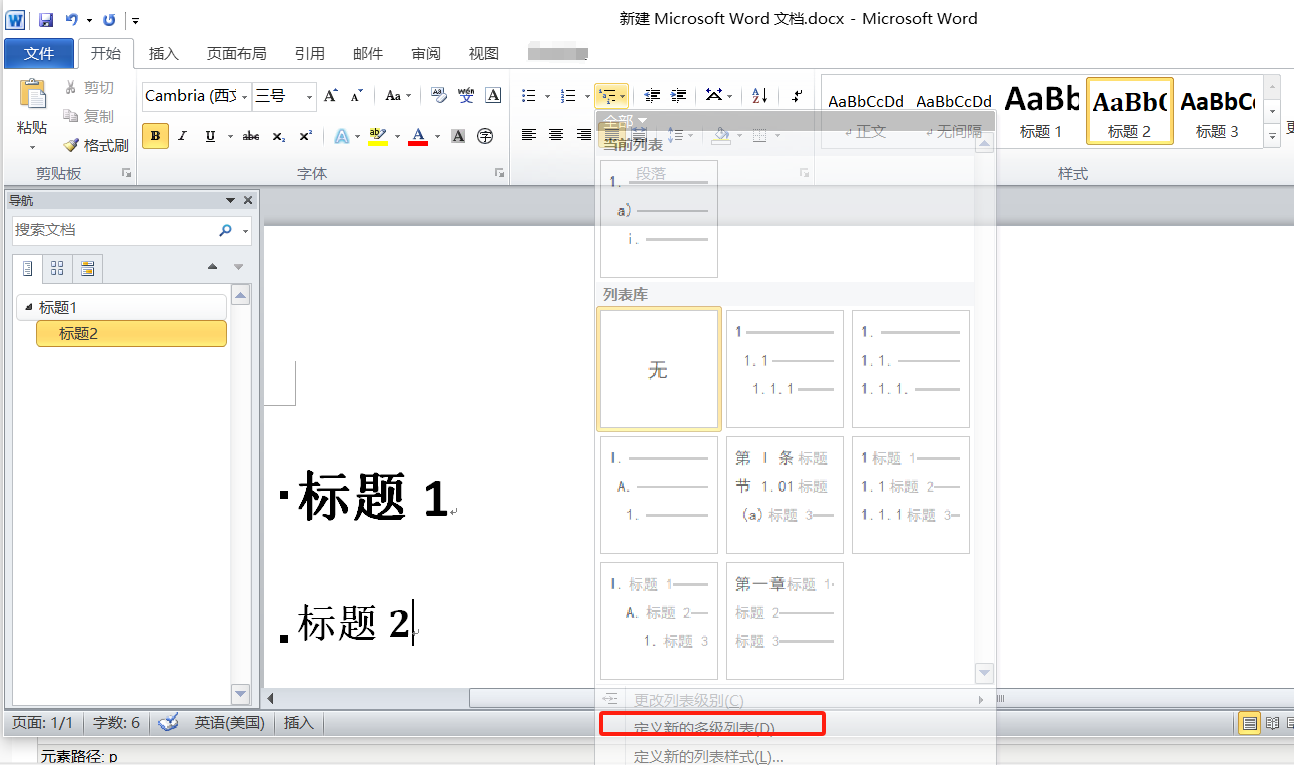Click the Copy (复制) icon

click(x=71, y=116)
